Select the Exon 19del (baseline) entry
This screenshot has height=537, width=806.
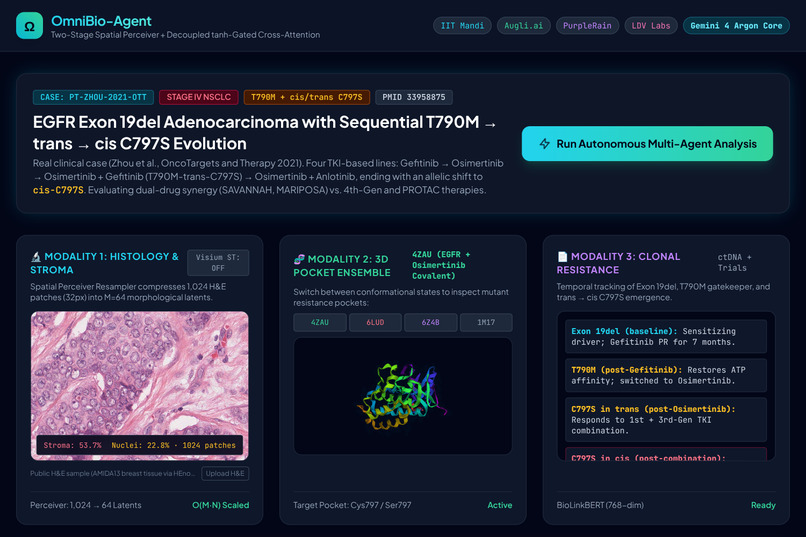click(x=666, y=337)
